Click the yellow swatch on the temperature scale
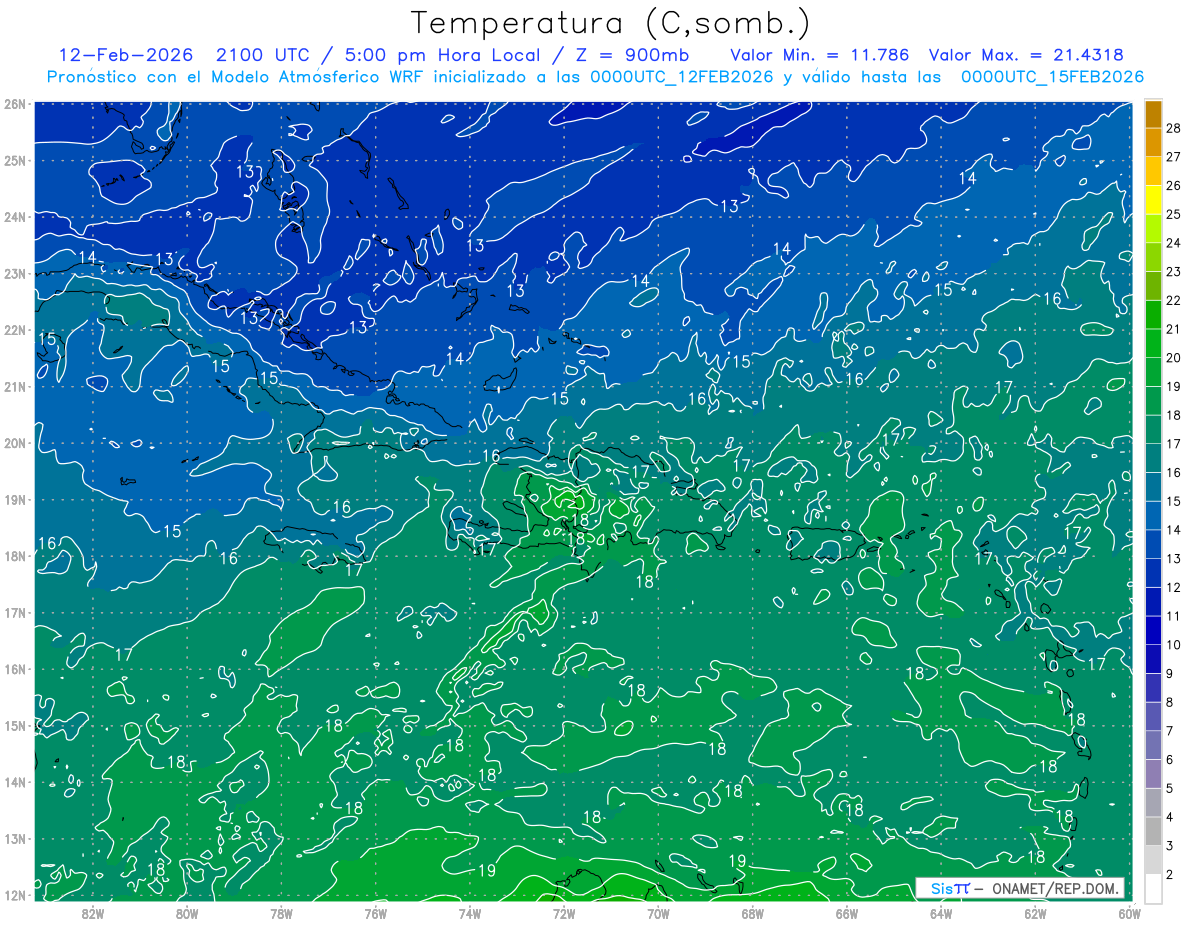The width and height of the screenshot is (1200, 927). click(1154, 200)
